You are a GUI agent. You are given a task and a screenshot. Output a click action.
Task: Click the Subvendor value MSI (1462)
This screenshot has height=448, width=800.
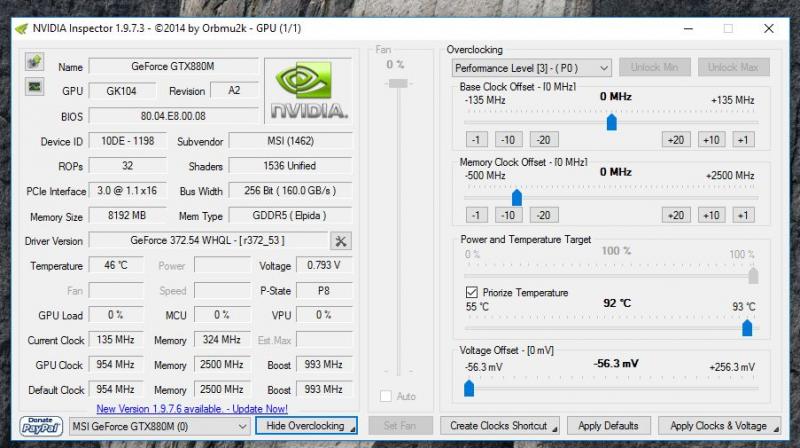pyautogui.click(x=290, y=141)
